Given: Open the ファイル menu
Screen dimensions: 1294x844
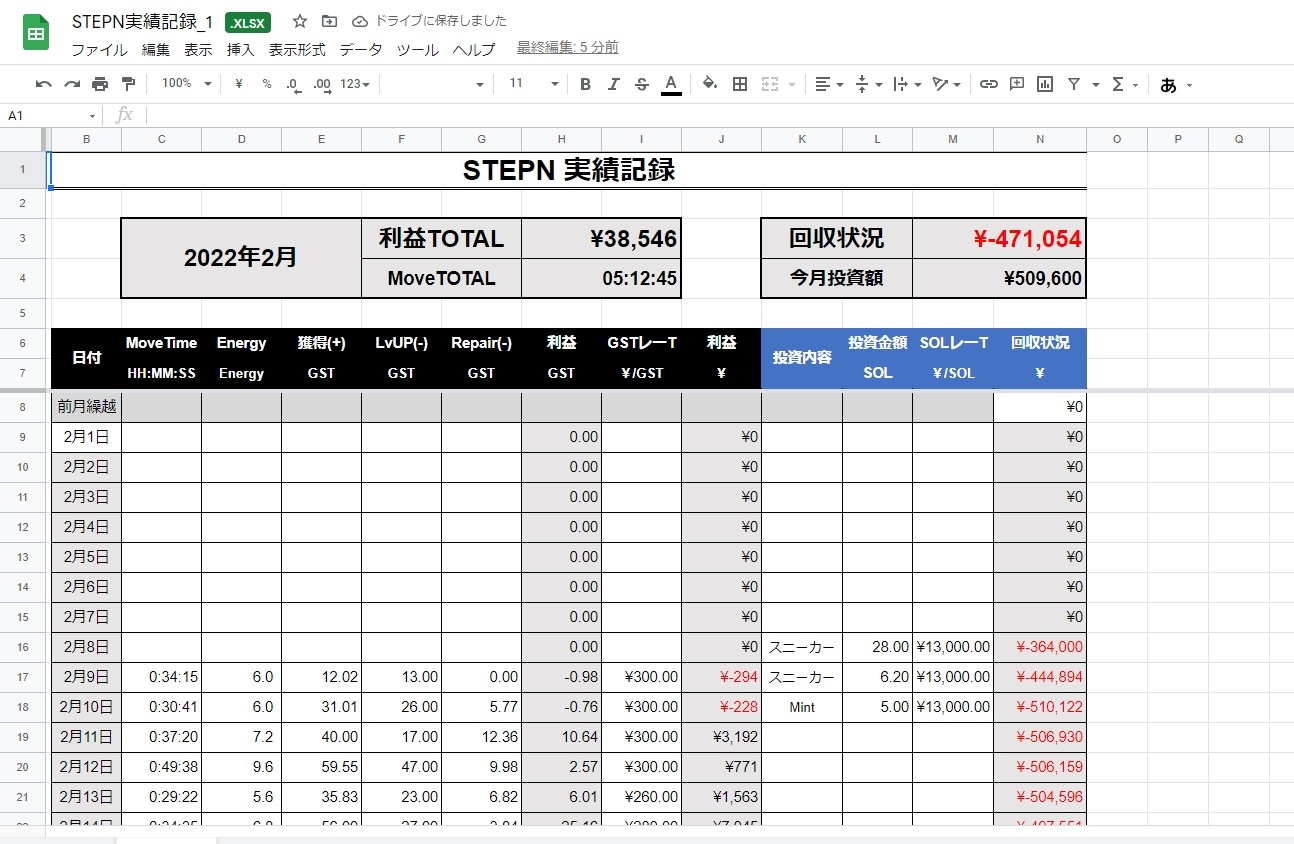Looking at the screenshot, I should pos(99,49).
